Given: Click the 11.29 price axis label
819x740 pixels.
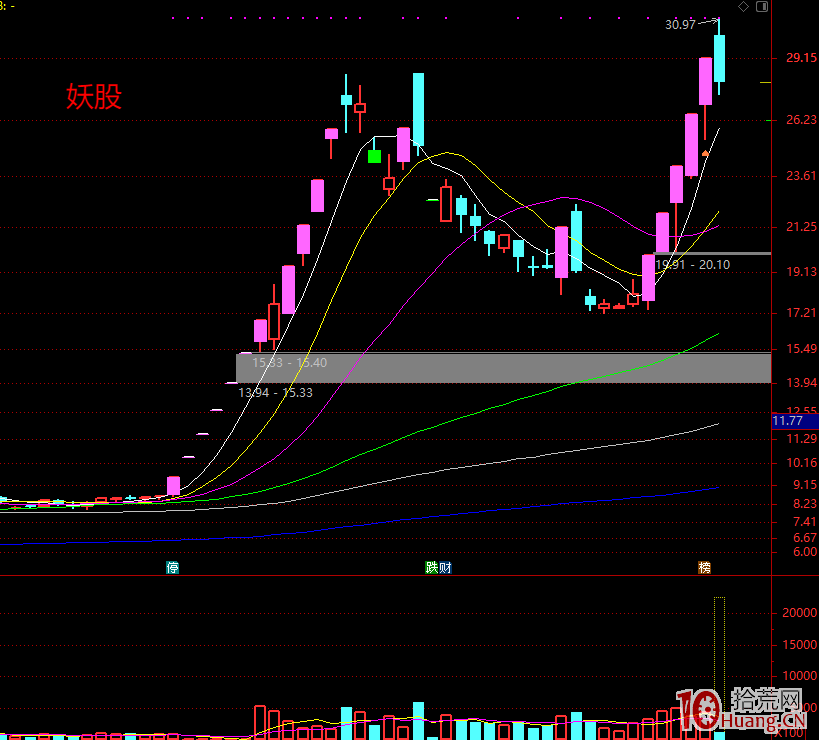Looking at the screenshot, I should [801, 439].
